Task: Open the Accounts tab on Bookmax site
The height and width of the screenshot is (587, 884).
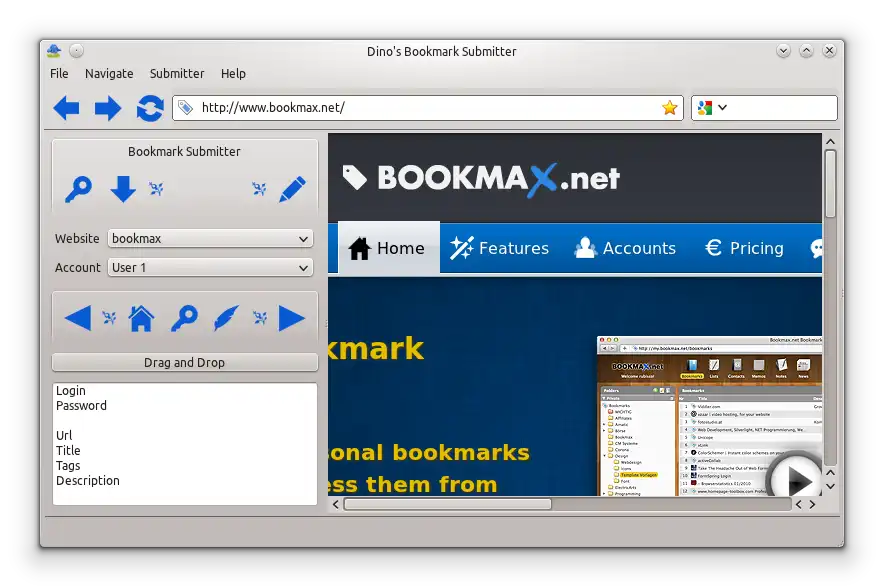Action: 625,248
